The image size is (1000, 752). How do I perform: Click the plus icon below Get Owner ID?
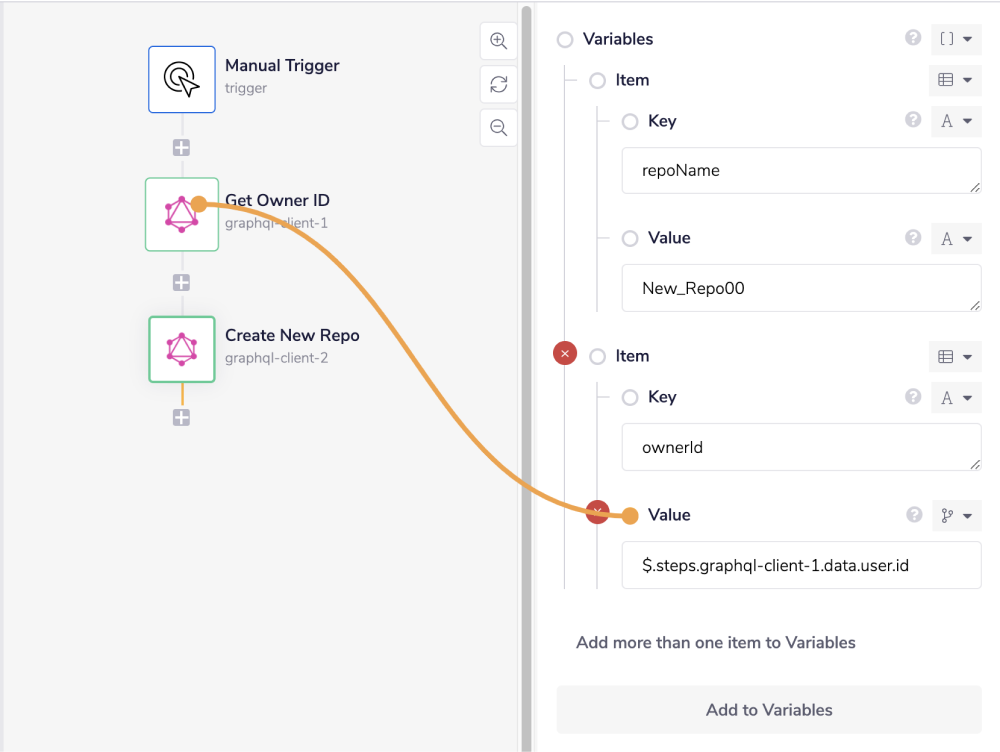coord(181,282)
